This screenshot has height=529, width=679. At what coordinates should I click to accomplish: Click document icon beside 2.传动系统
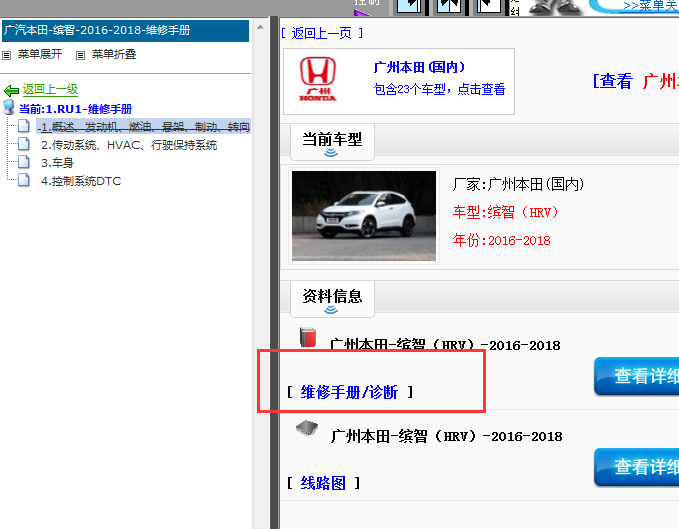tap(24, 144)
